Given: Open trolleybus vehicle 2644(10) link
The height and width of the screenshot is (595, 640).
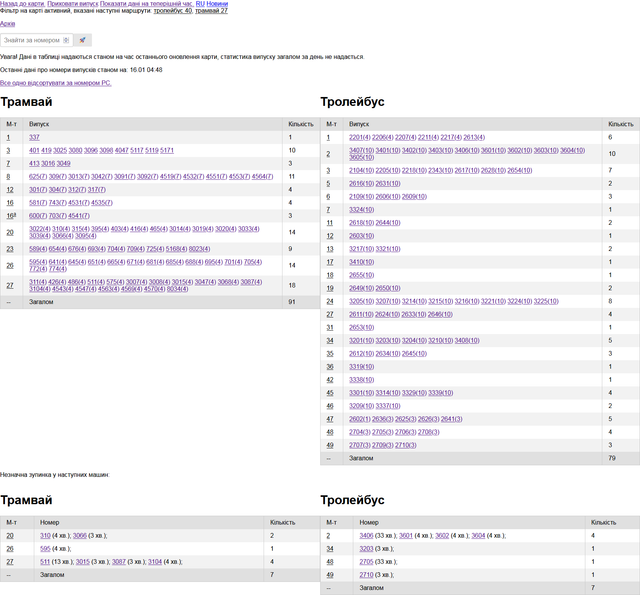Looking at the screenshot, I should tap(388, 223).
